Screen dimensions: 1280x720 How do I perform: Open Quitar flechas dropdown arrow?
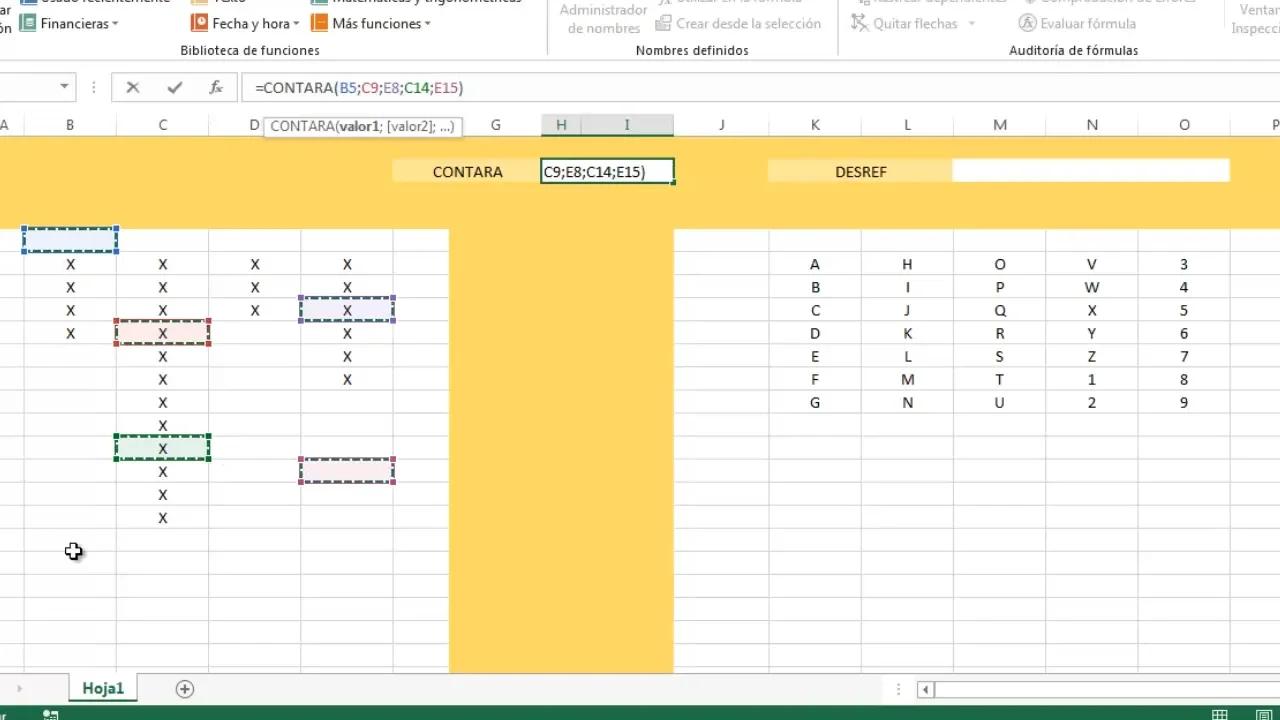click(x=972, y=23)
